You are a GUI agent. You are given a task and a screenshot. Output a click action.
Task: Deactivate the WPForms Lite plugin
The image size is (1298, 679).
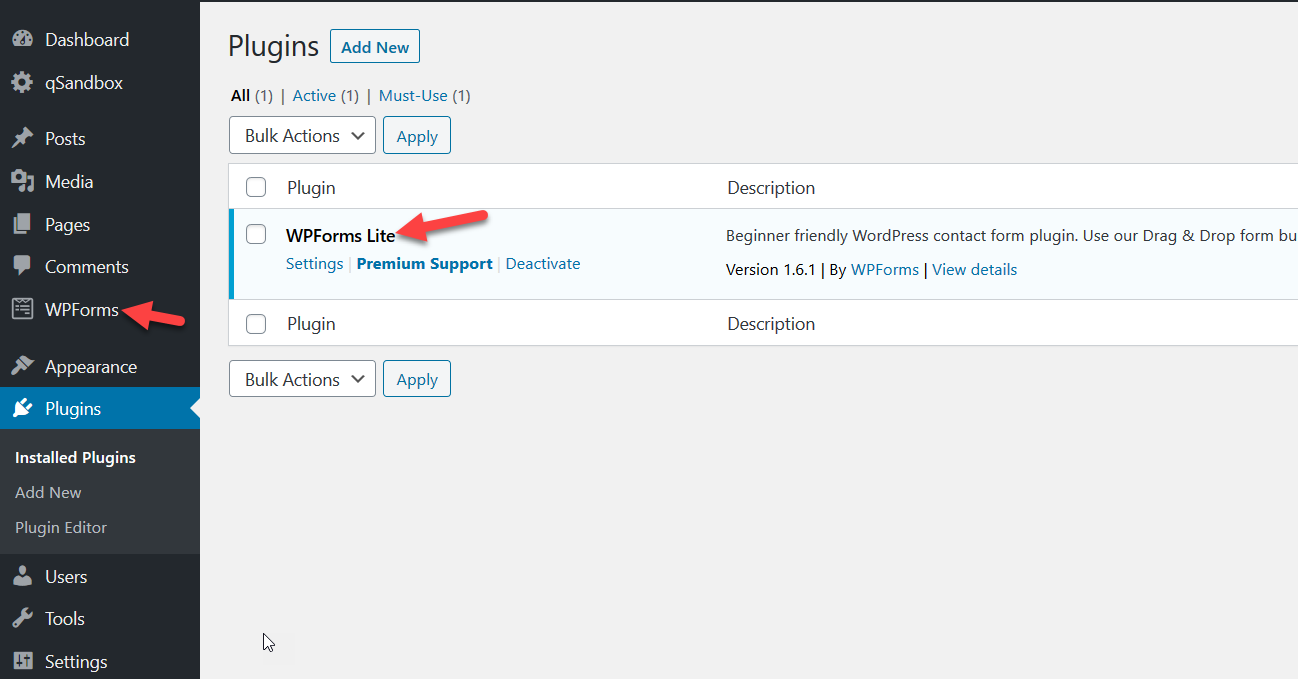(543, 264)
